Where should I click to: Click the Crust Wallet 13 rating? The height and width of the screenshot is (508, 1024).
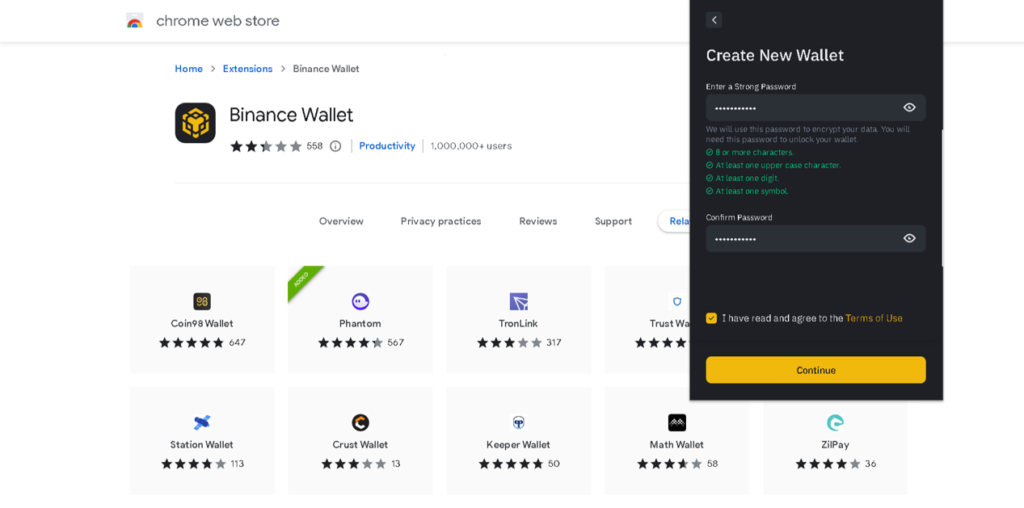point(360,464)
